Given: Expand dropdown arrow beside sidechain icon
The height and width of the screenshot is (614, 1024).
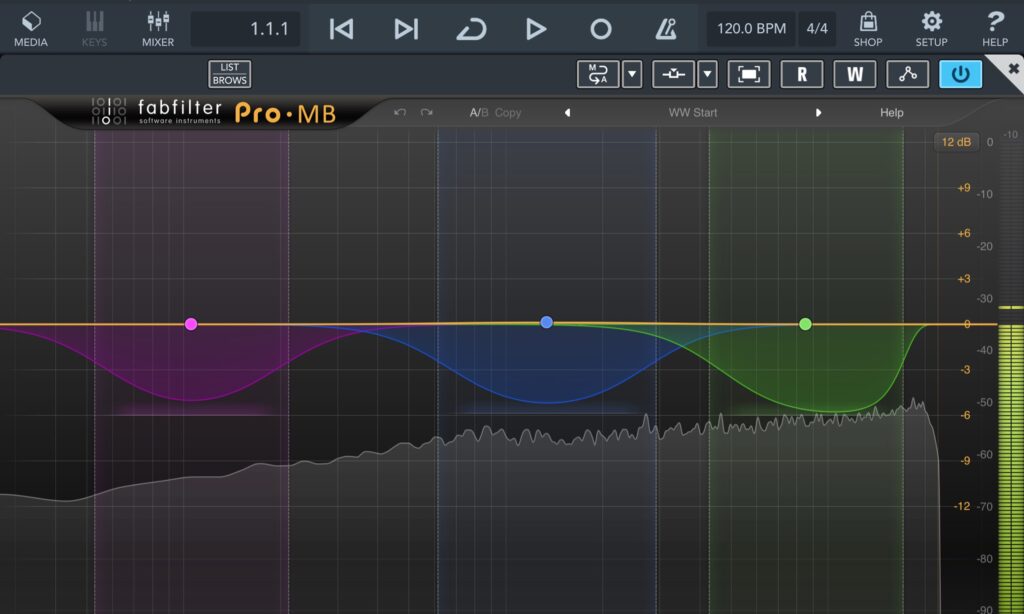Looking at the screenshot, I should point(707,74).
